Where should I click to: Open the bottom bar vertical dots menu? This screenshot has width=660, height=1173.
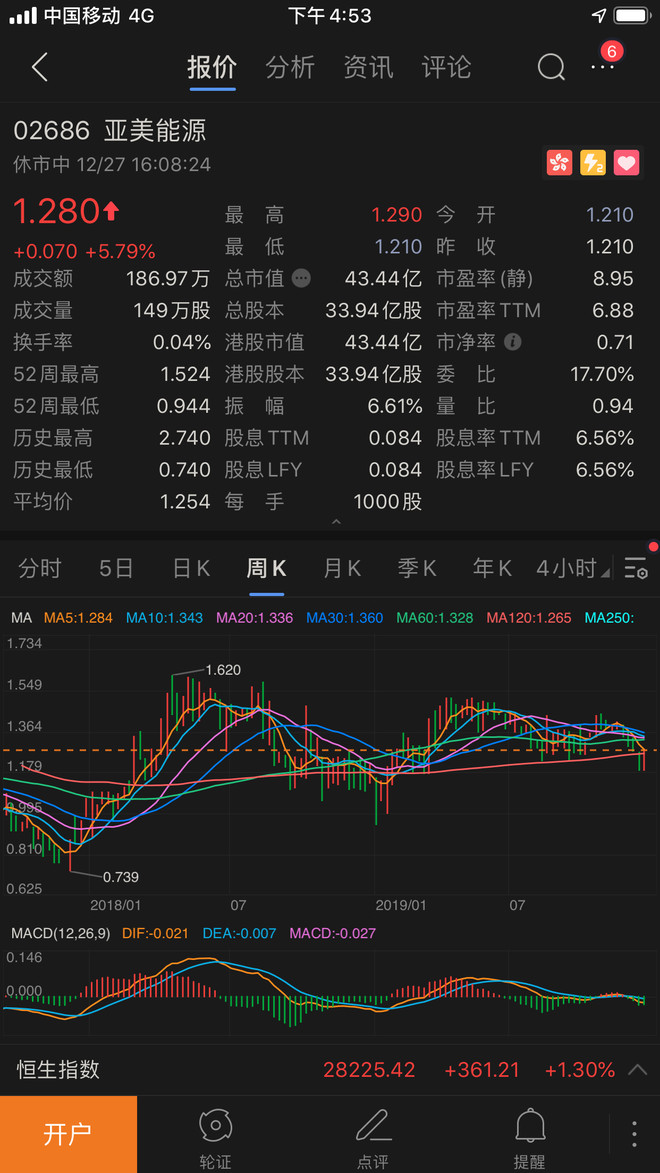coord(635,1134)
